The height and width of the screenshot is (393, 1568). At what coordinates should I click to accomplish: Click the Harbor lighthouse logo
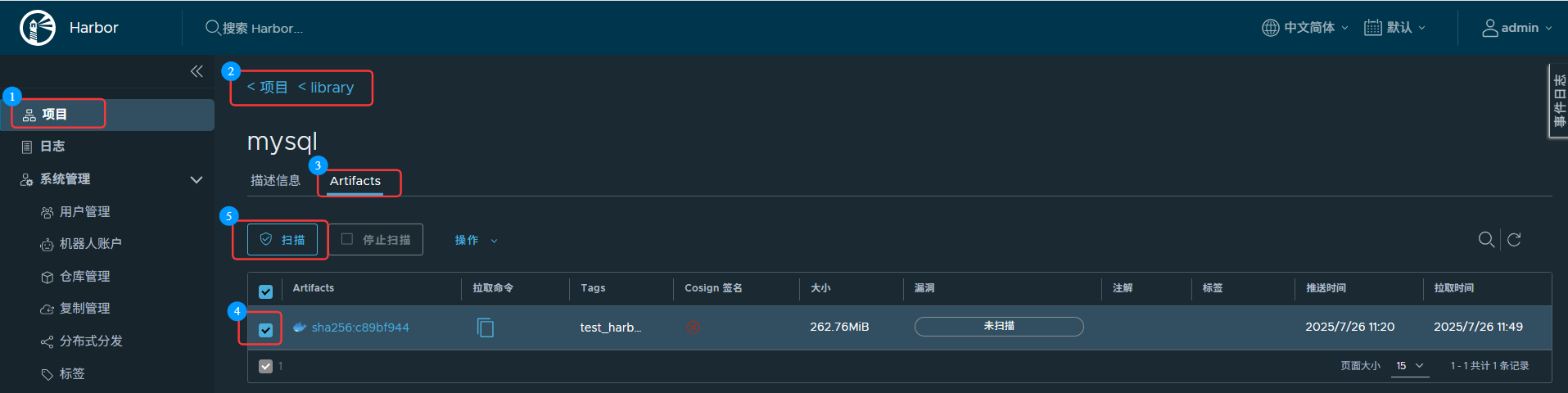pos(38,28)
